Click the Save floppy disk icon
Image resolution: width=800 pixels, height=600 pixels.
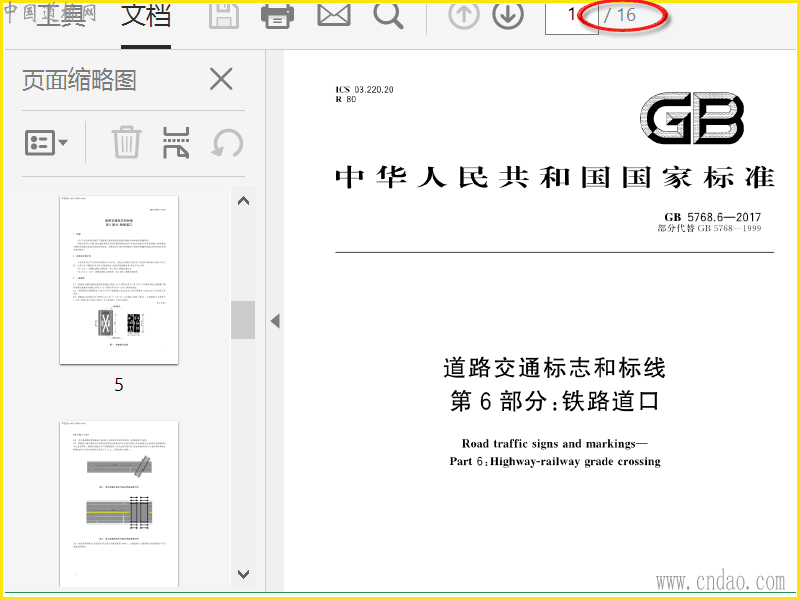click(x=224, y=15)
